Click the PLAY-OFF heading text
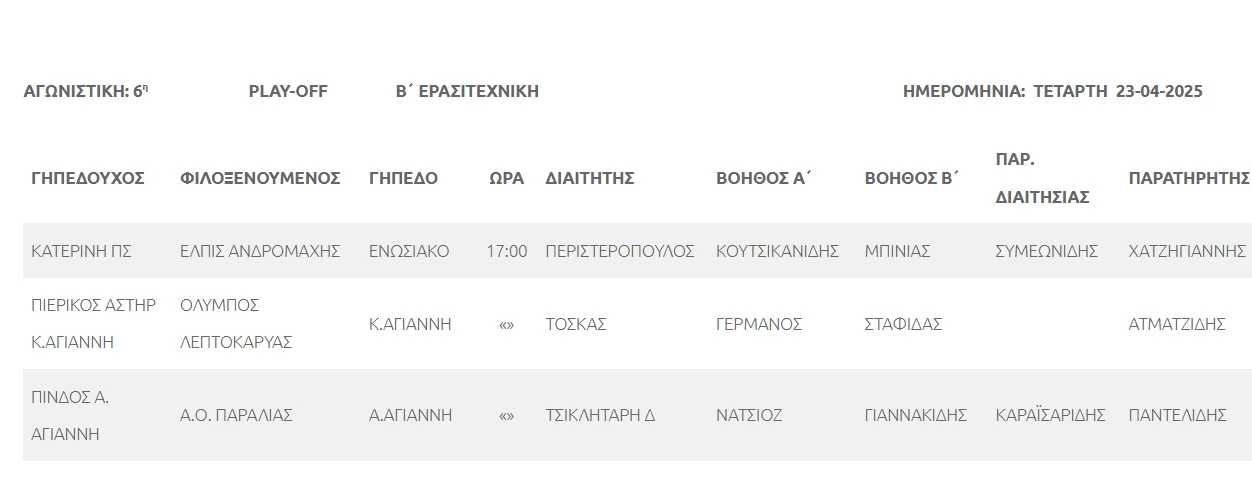1252x483 pixels. pyautogui.click(x=288, y=91)
